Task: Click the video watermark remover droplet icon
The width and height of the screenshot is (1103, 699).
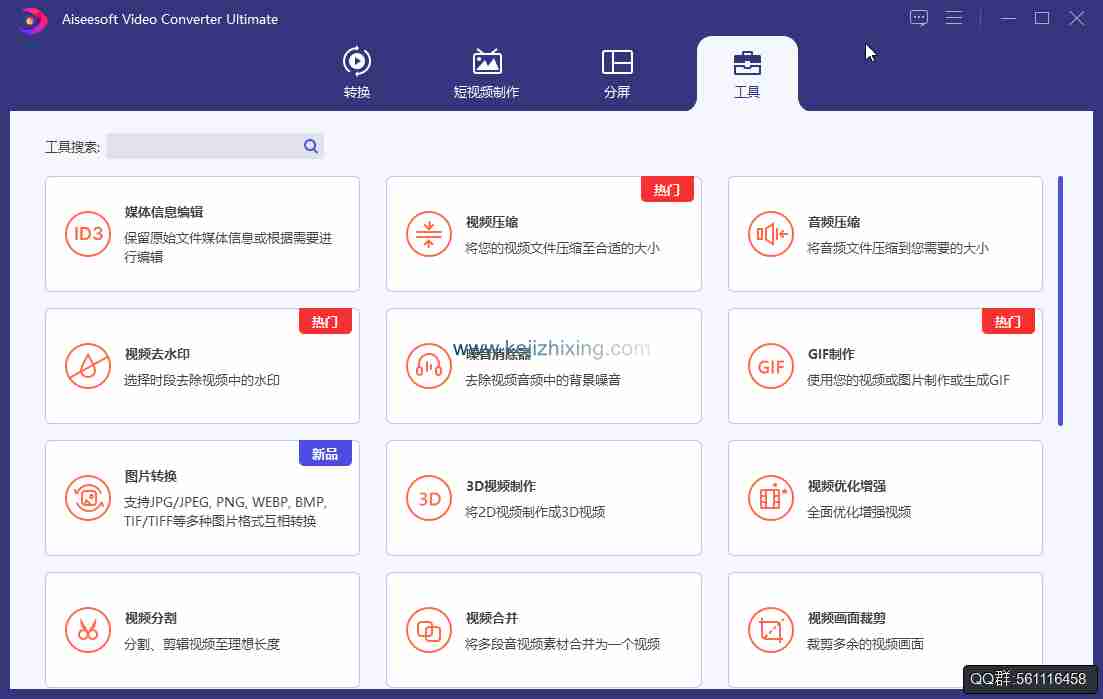Action: (x=87, y=366)
